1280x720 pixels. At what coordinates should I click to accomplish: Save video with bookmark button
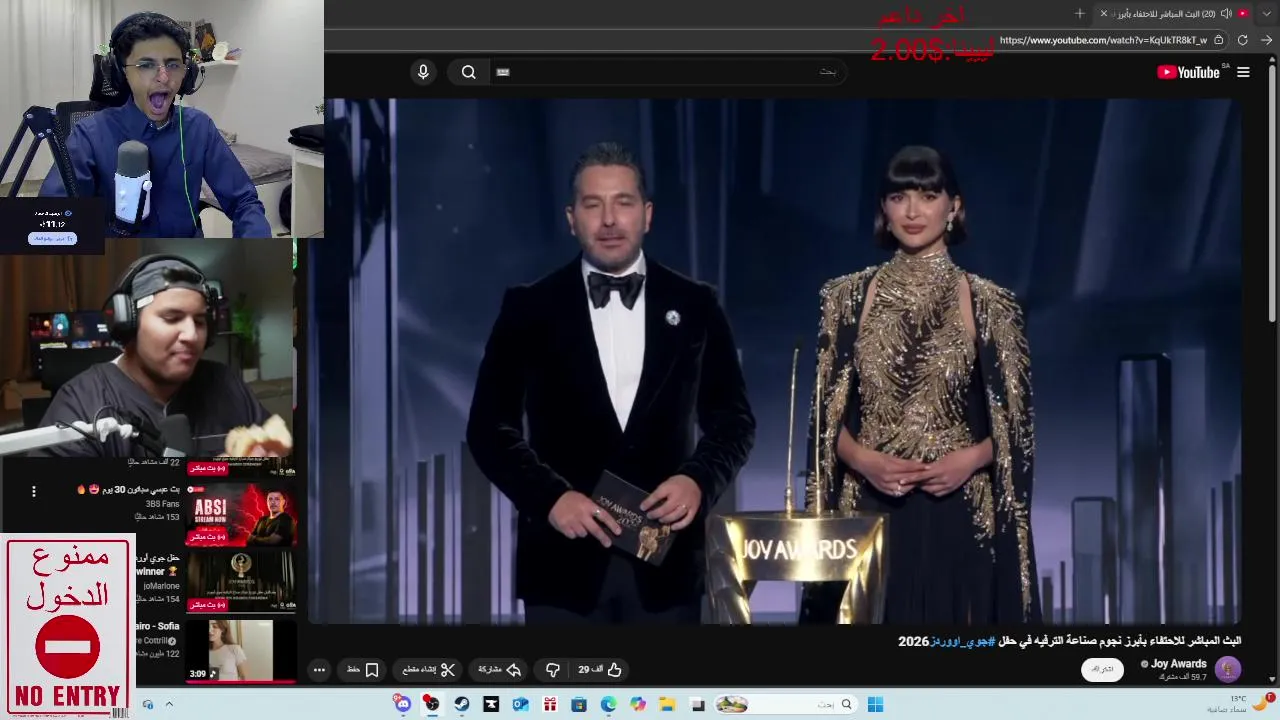coord(363,670)
